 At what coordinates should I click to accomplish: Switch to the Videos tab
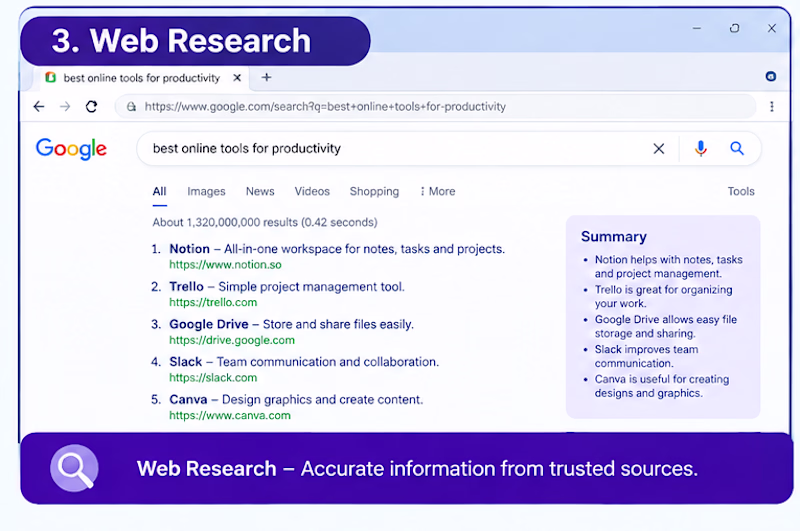(x=312, y=191)
